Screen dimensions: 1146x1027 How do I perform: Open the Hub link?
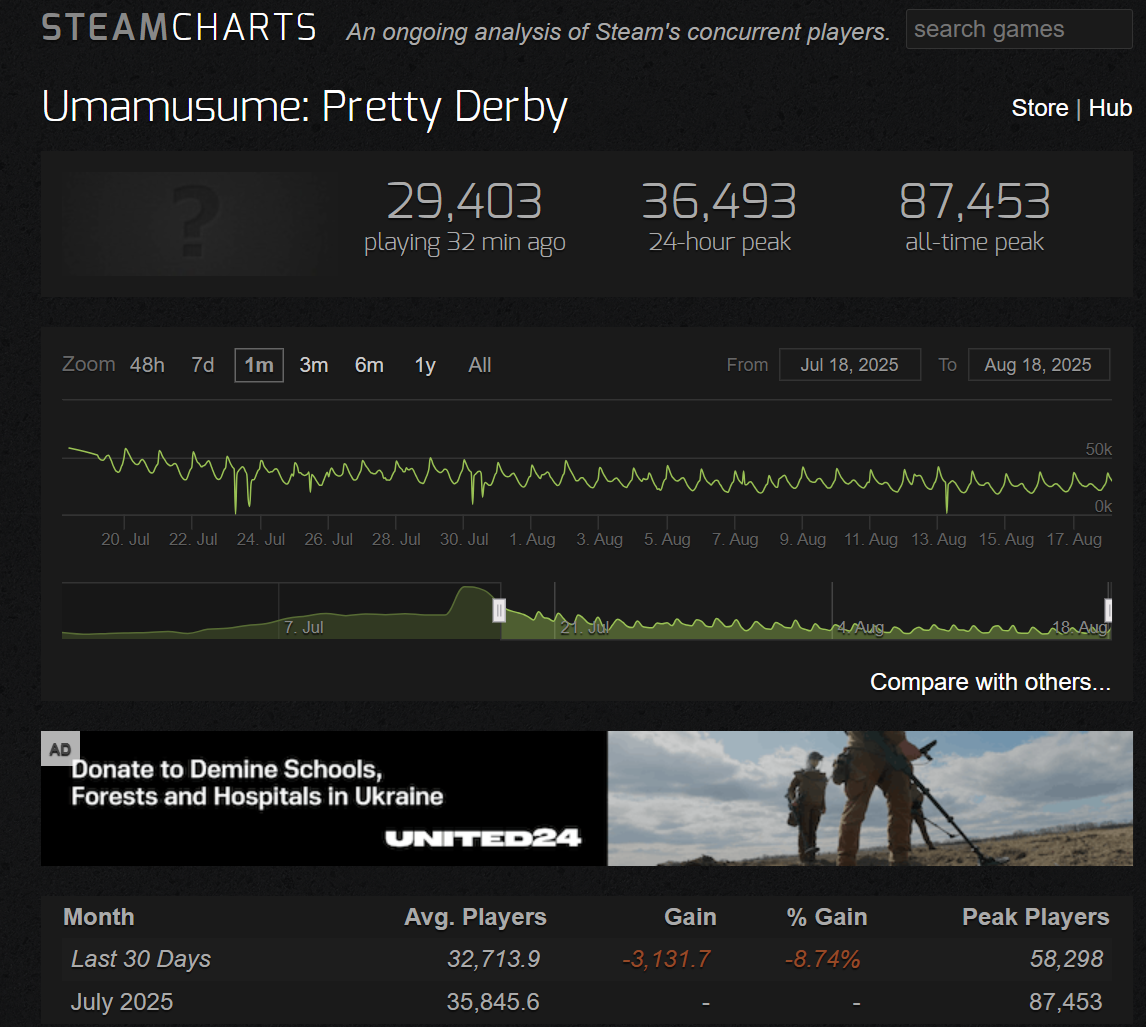point(1110,108)
